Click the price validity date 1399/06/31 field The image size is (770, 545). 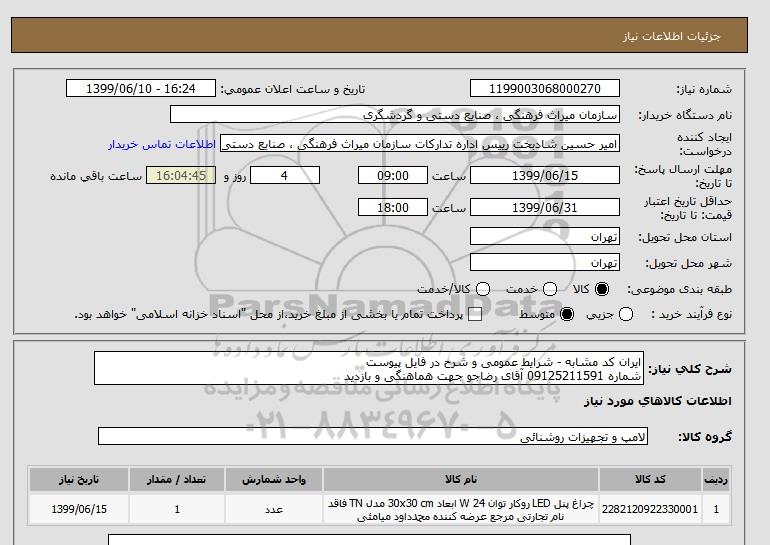coord(545,207)
